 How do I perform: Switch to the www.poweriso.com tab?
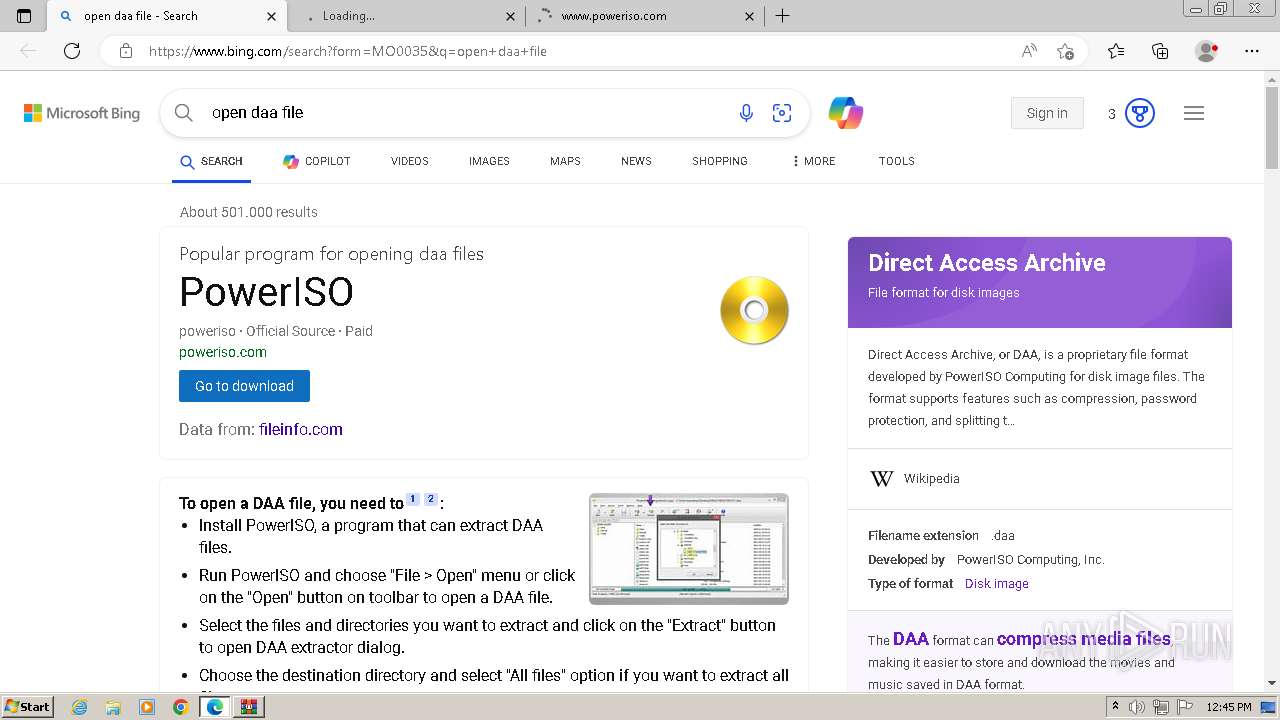point(646,16)
